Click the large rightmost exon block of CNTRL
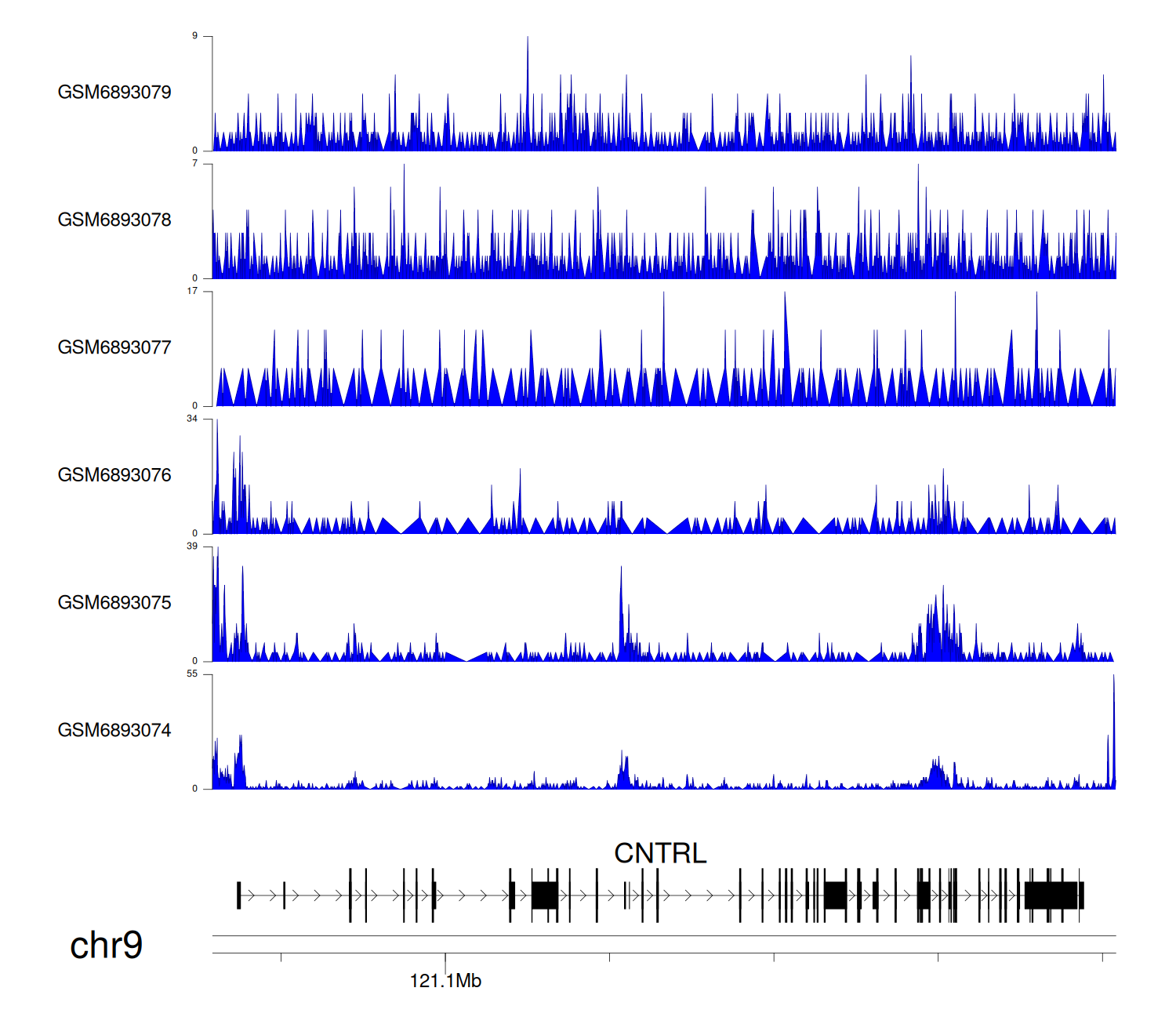Image resolution: width=1176 pixels, height=1035 pixels. 1051,895
